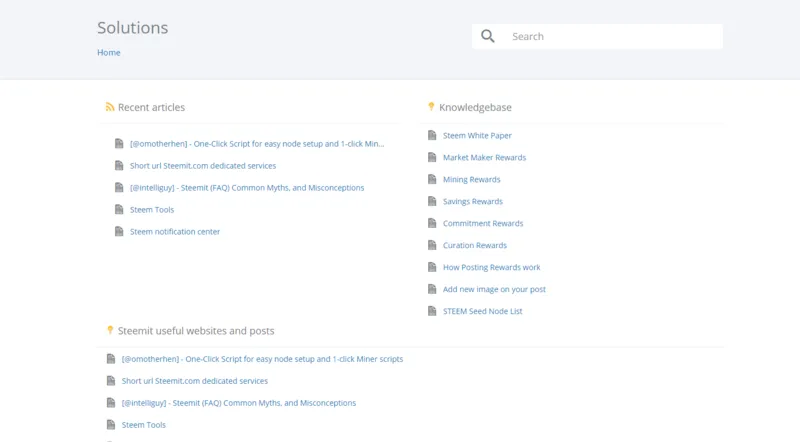Click document icon beside Steem Tools in useful websites section

111,425
